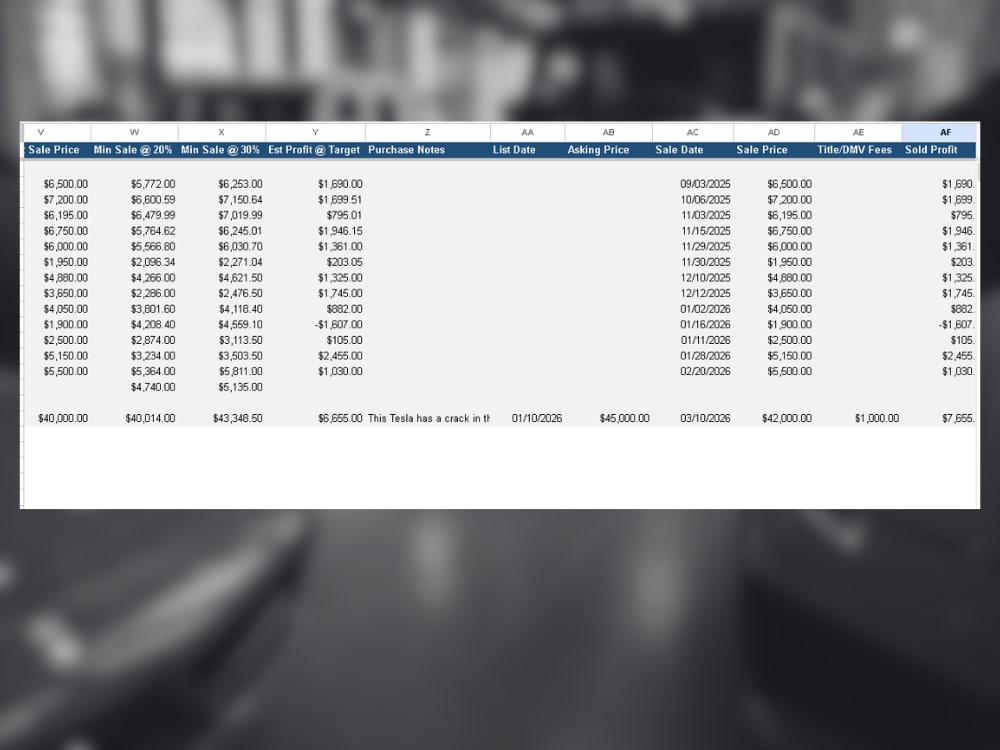Select the $7,150.64 cell
This screenshot has height=750, width=1000.
tap(221, 200)
